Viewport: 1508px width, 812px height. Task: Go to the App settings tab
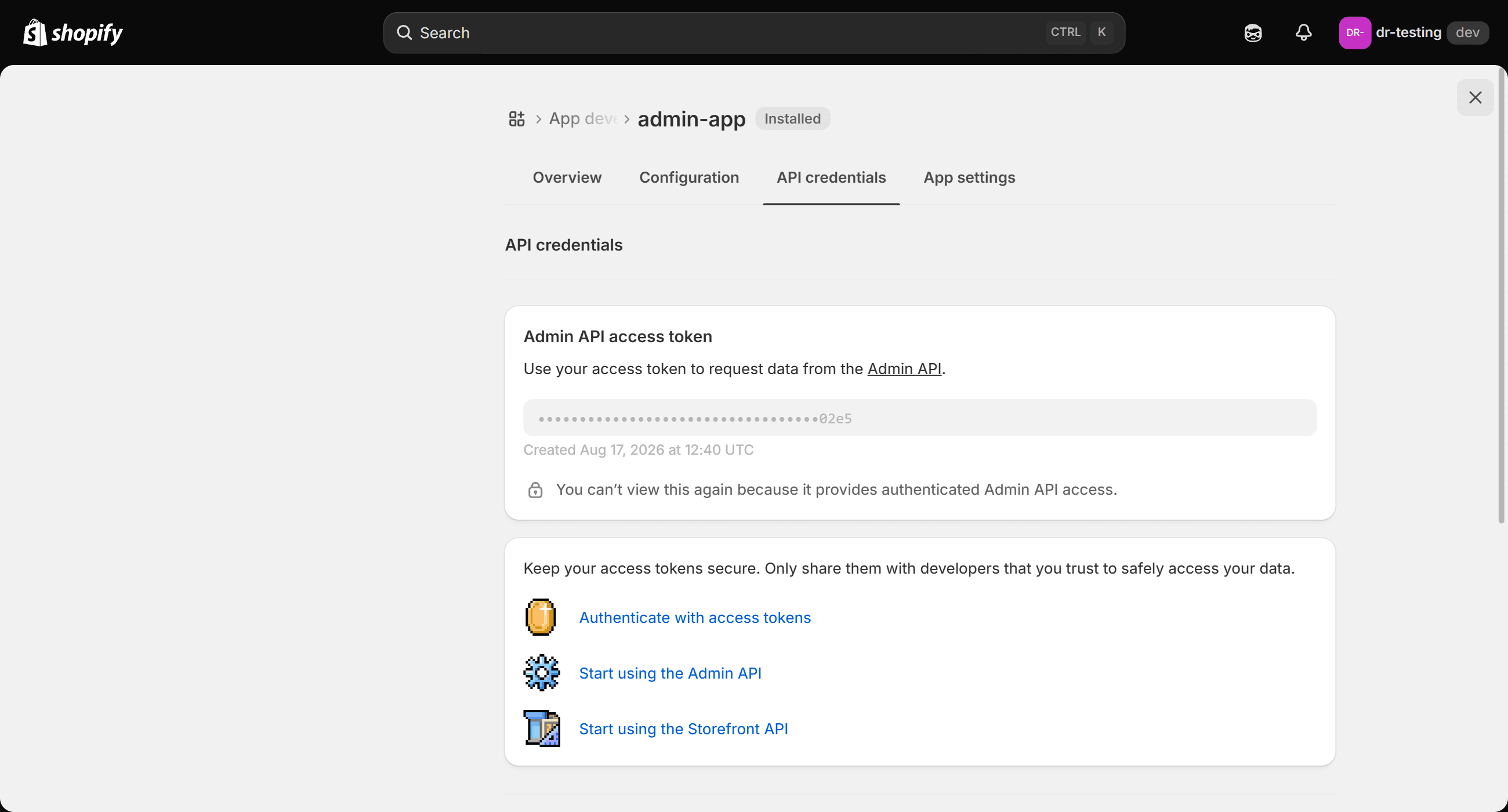pyautogui.click(x=969, y=177)
